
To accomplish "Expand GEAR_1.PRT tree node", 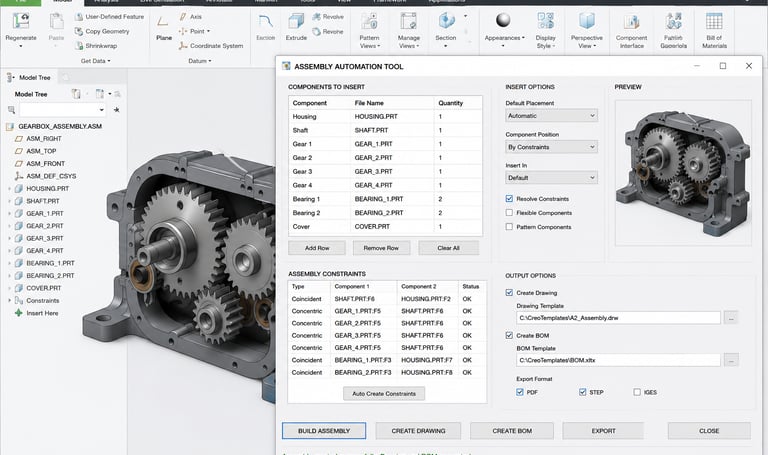I will click(x=9, y=214).
